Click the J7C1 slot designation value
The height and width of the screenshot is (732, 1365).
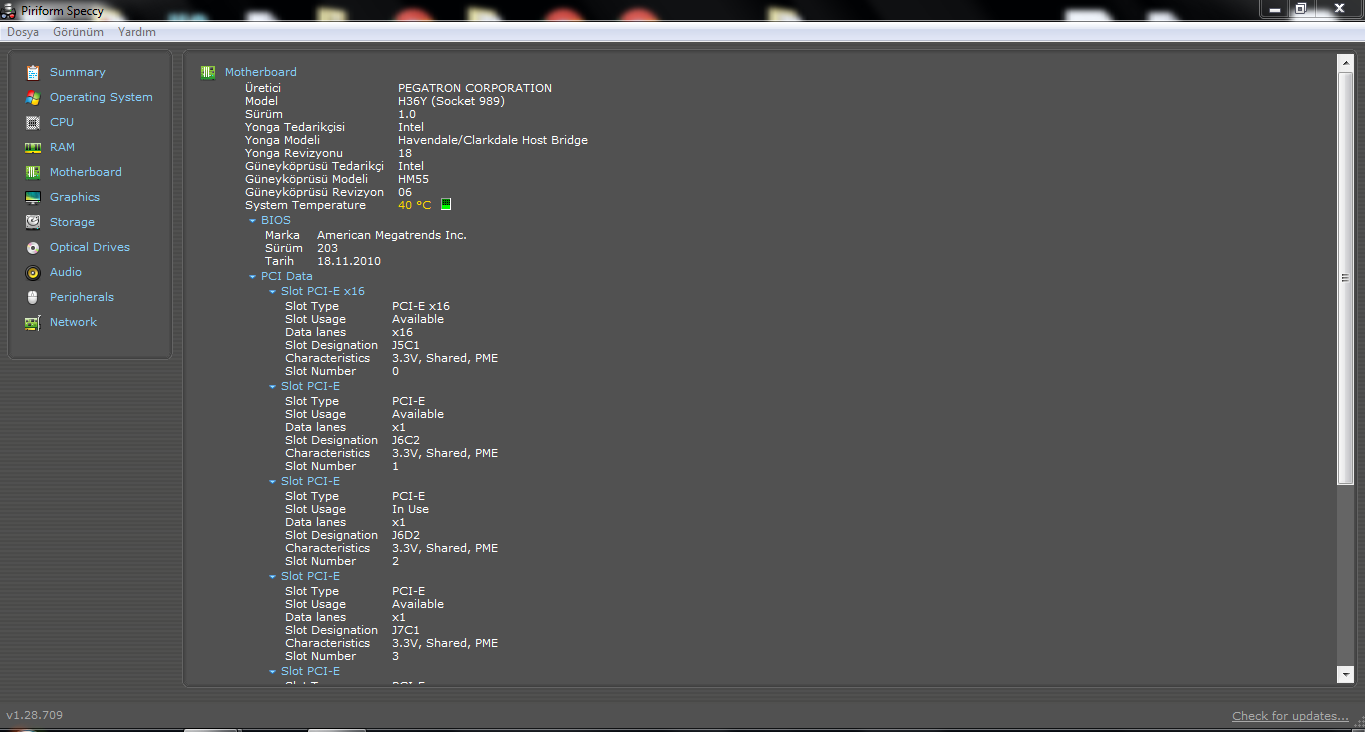click(406, 630)
